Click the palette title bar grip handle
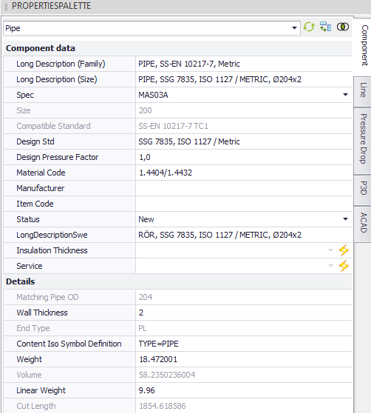Screen dimensions: 371x413 pos(6,6)
